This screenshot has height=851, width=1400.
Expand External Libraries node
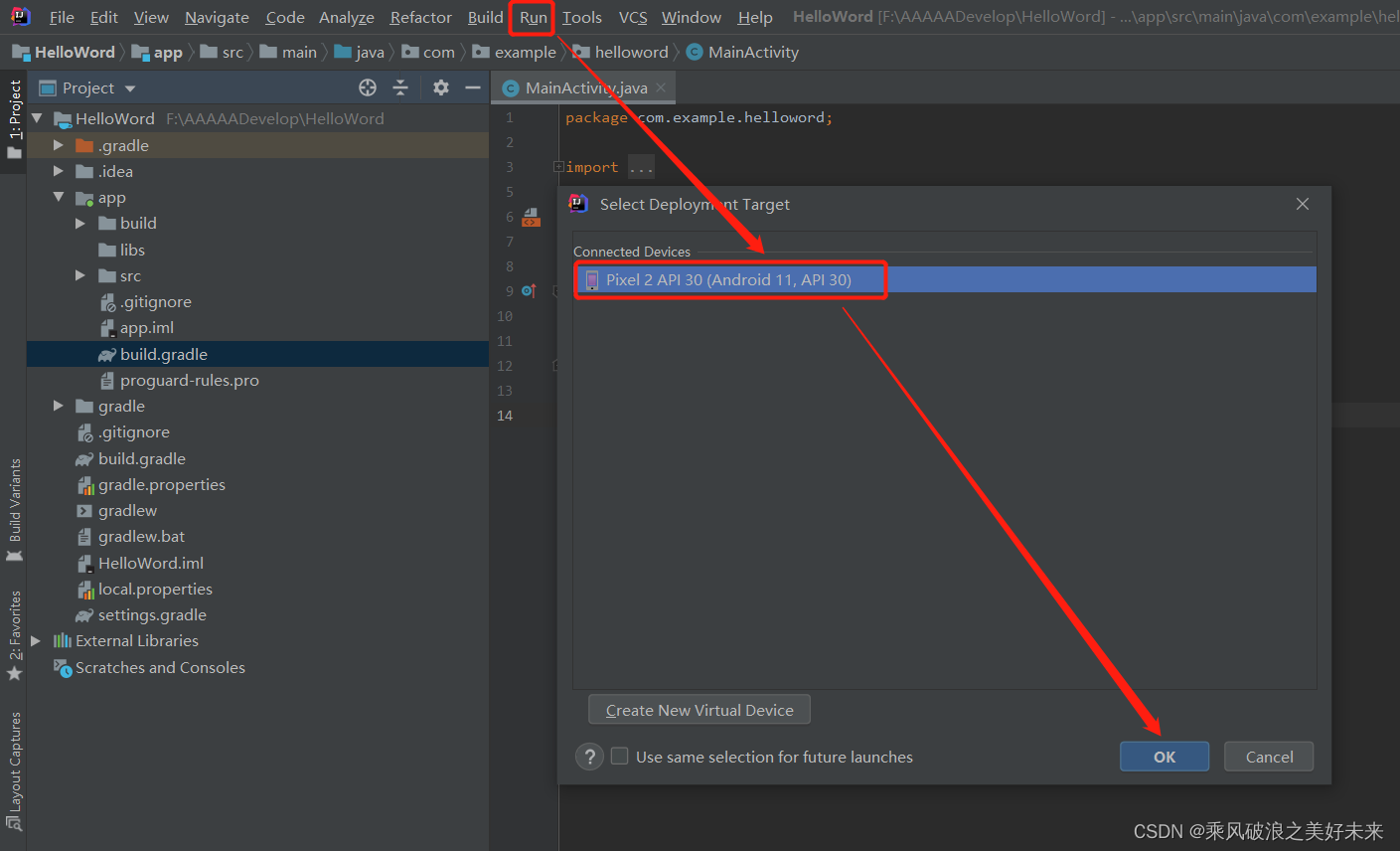click(36, 641)
